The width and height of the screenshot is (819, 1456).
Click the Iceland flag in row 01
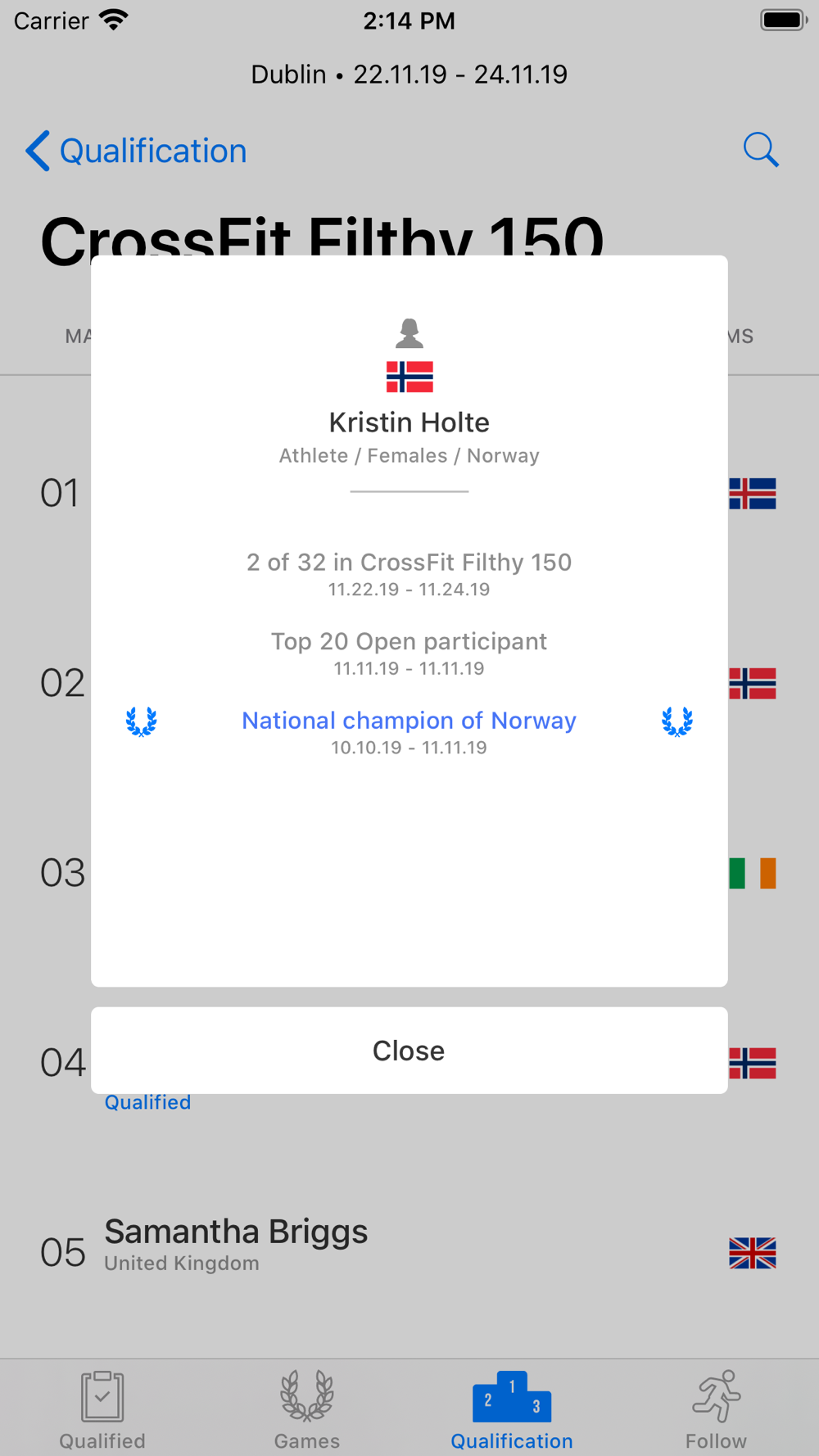point(753,494)
